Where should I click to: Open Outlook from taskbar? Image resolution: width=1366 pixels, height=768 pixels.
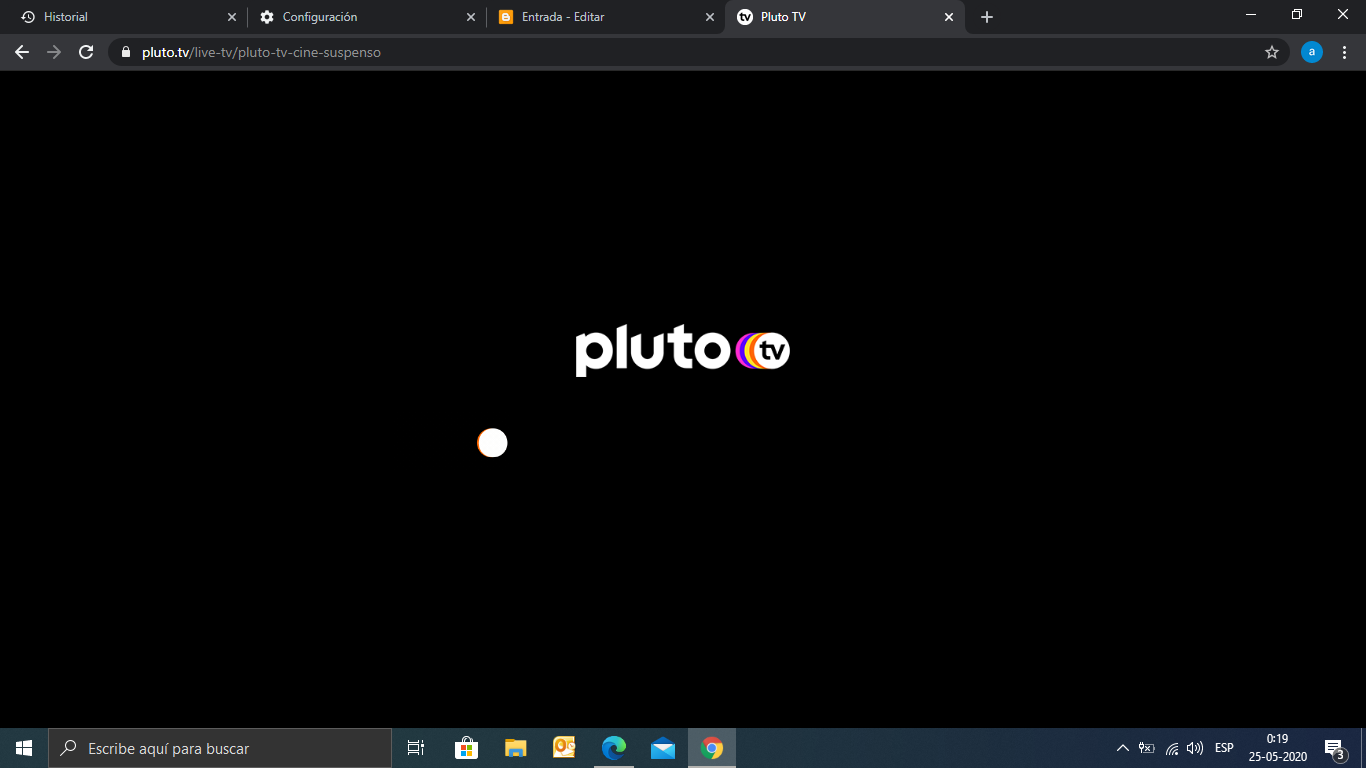(x=564, y=748)
